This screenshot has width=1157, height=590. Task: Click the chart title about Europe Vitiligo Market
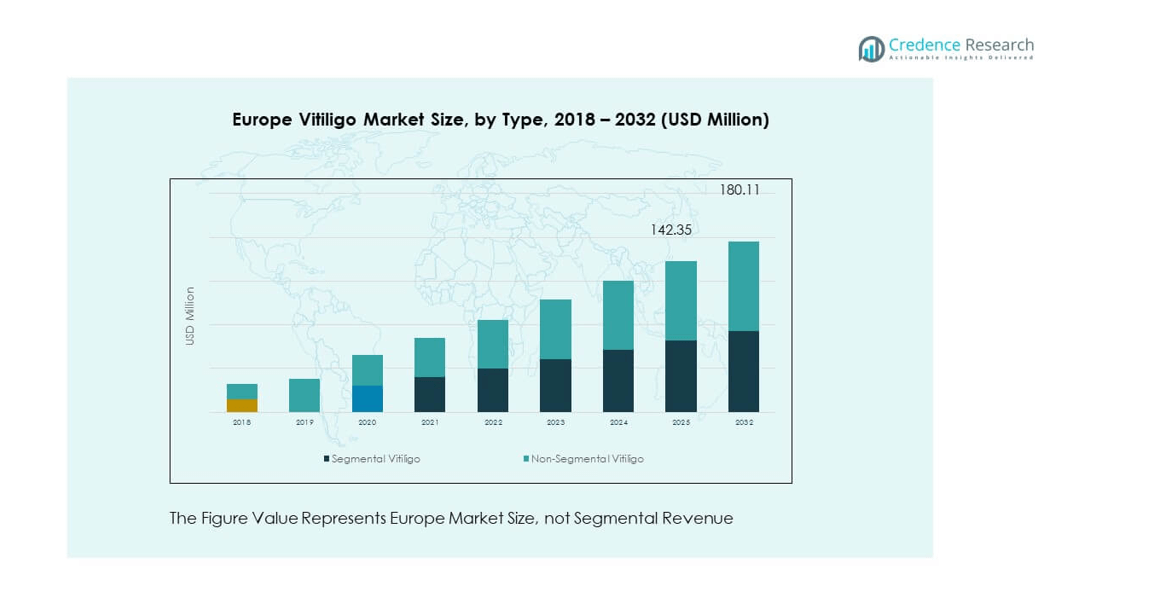pos(500,120)
